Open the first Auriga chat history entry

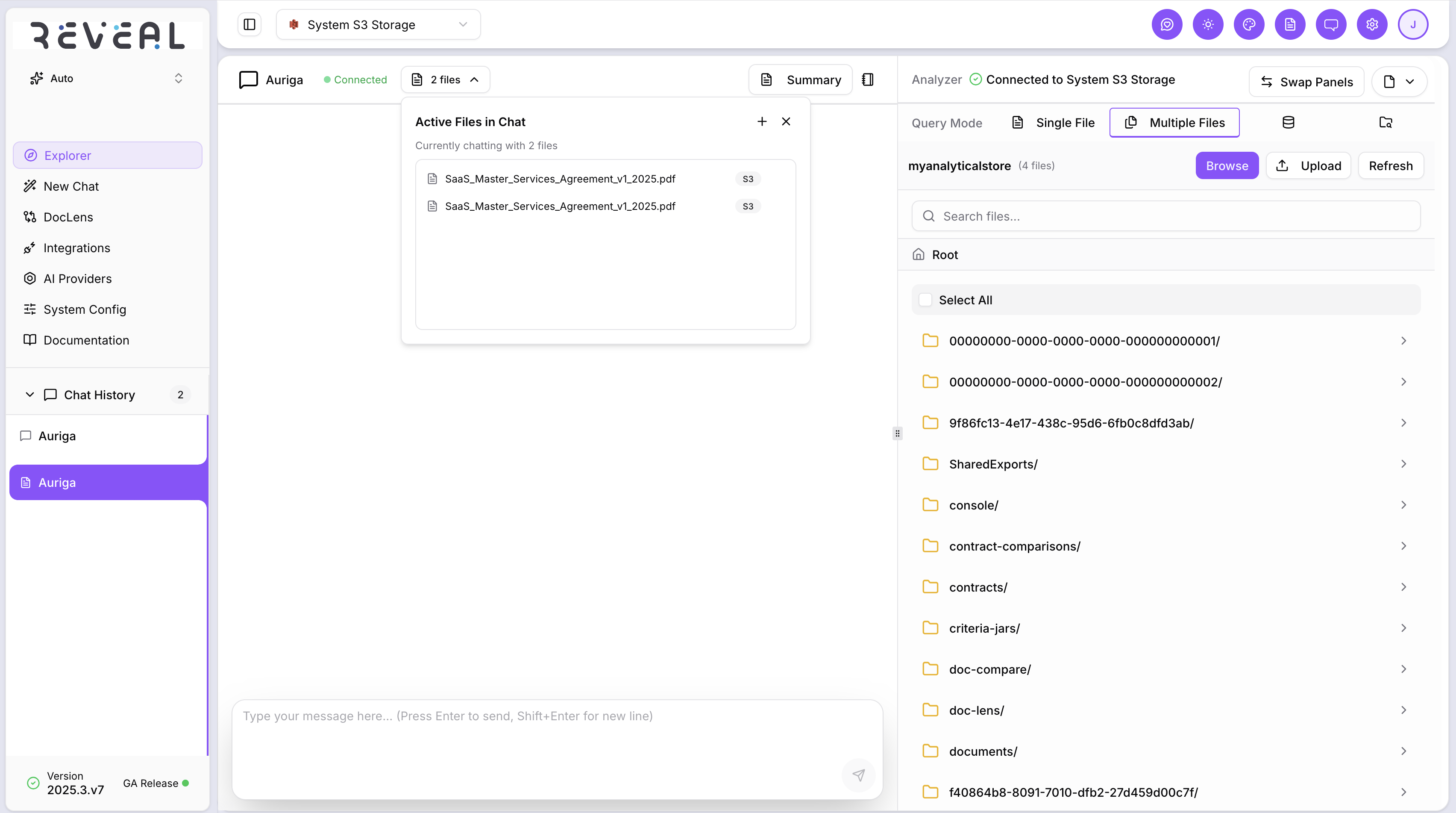107,436
